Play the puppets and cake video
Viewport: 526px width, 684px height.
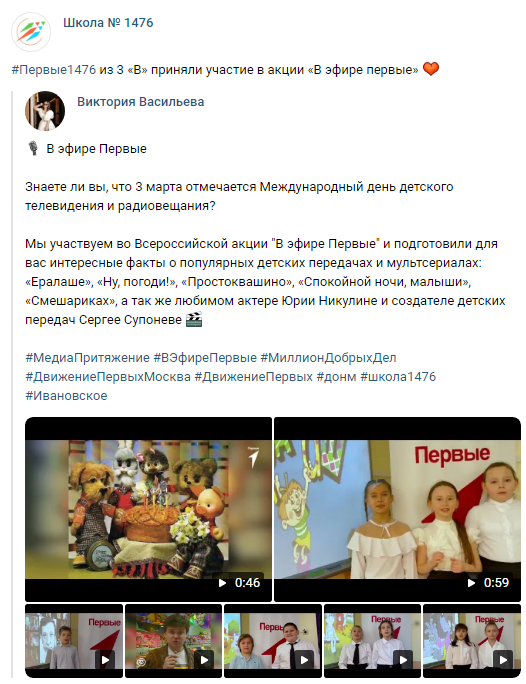tap(148, 509)
